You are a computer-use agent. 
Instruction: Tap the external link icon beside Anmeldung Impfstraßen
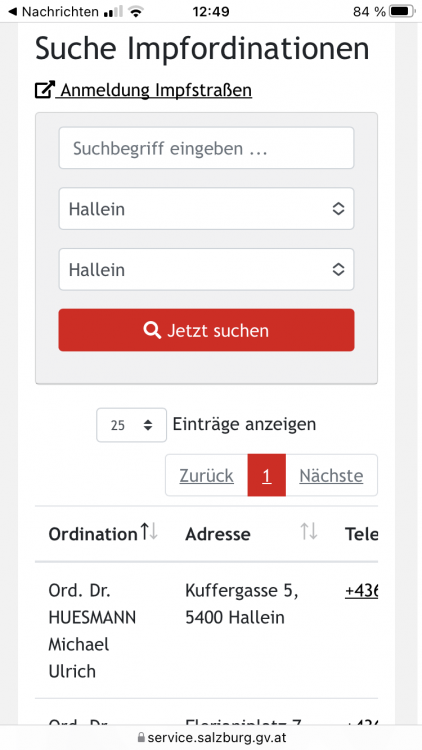(45, 90)
